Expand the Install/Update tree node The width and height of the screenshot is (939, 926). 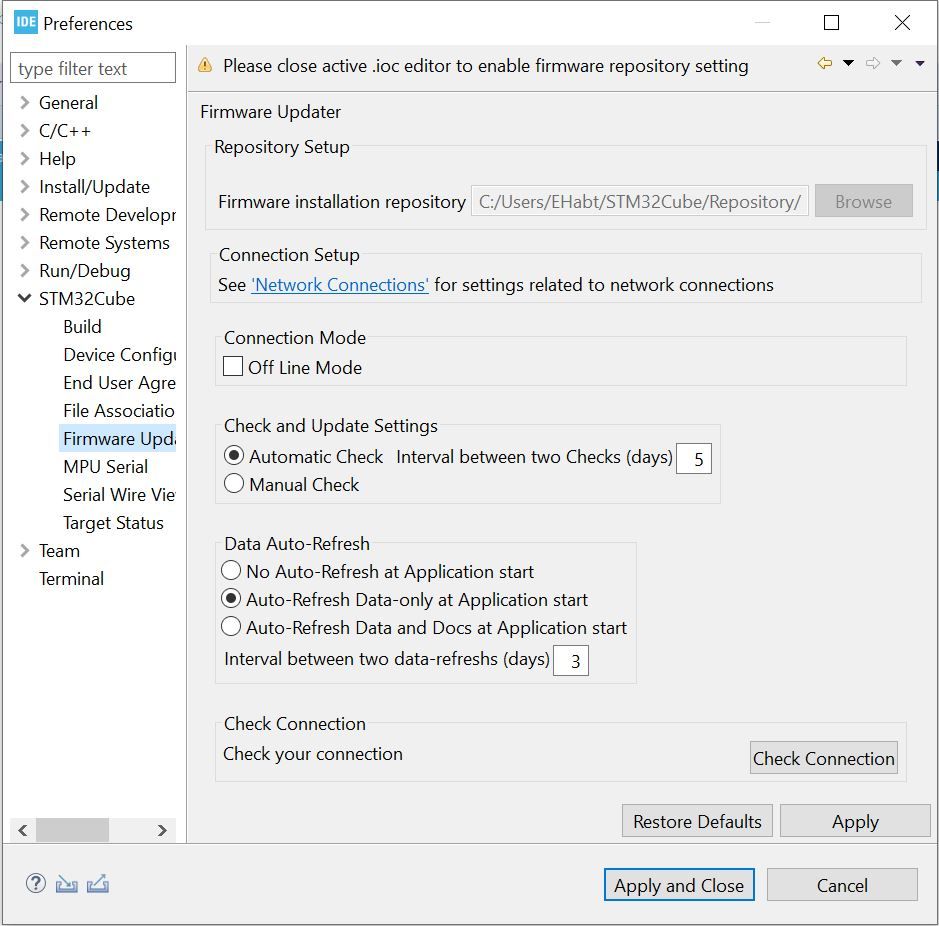[25, 187]
